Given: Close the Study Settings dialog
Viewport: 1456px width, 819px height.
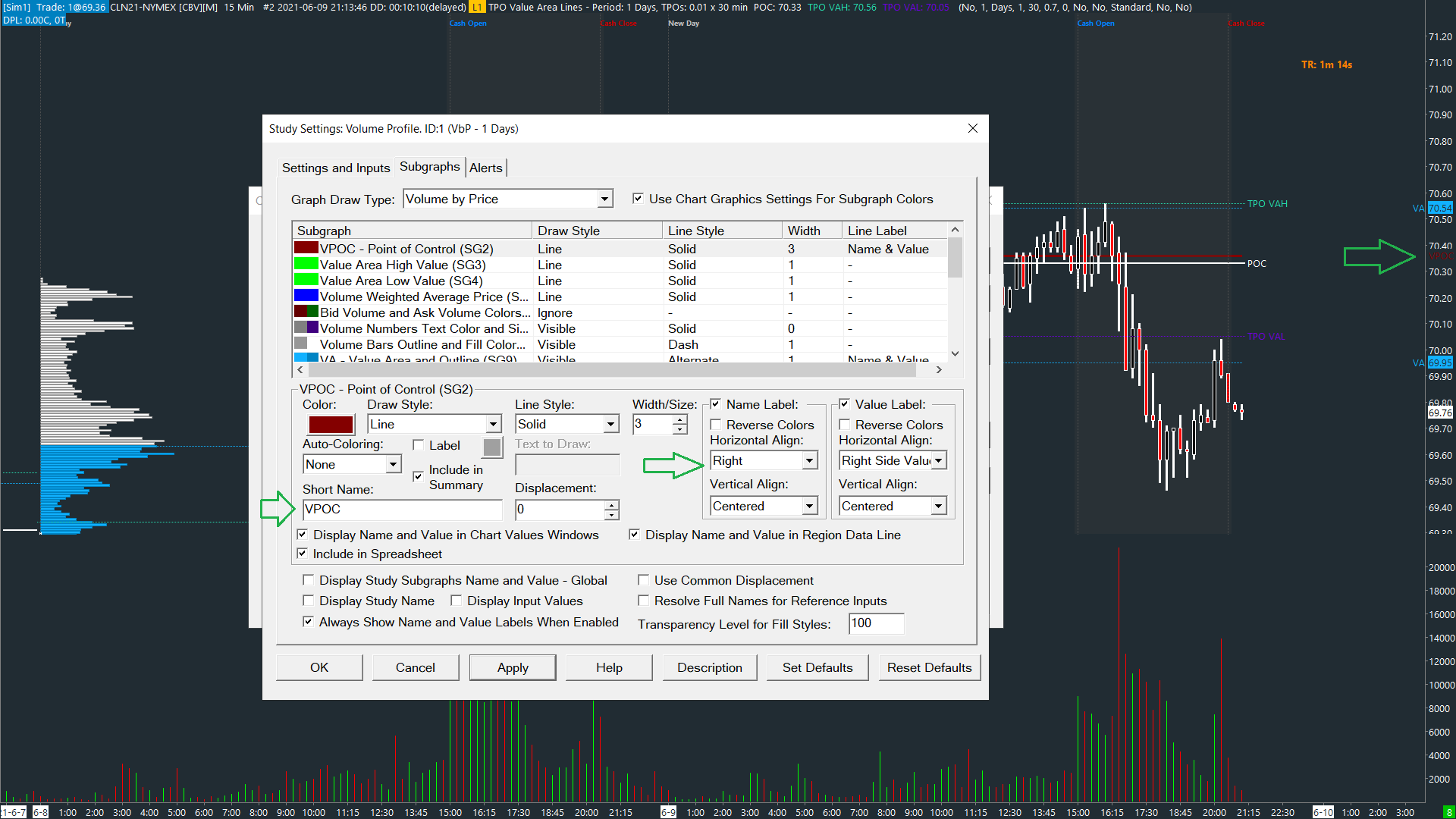Looking at the screenshot, I should pyautogui.click(x=973, y=128).
